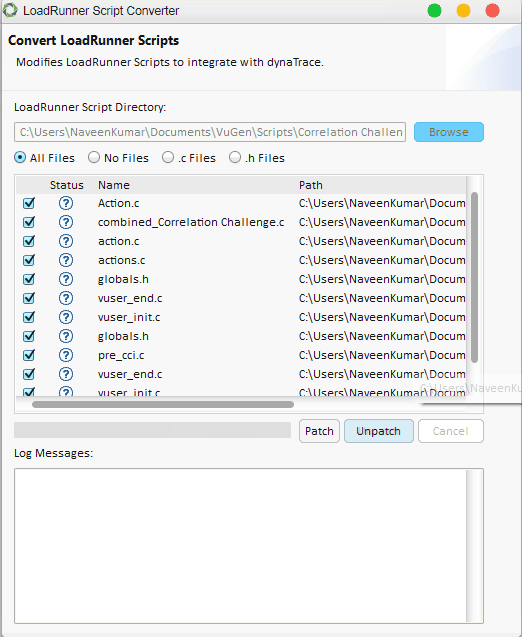Click the path cell for actions.c
Screen dimensions: 522x637
(x=382, y=260)
